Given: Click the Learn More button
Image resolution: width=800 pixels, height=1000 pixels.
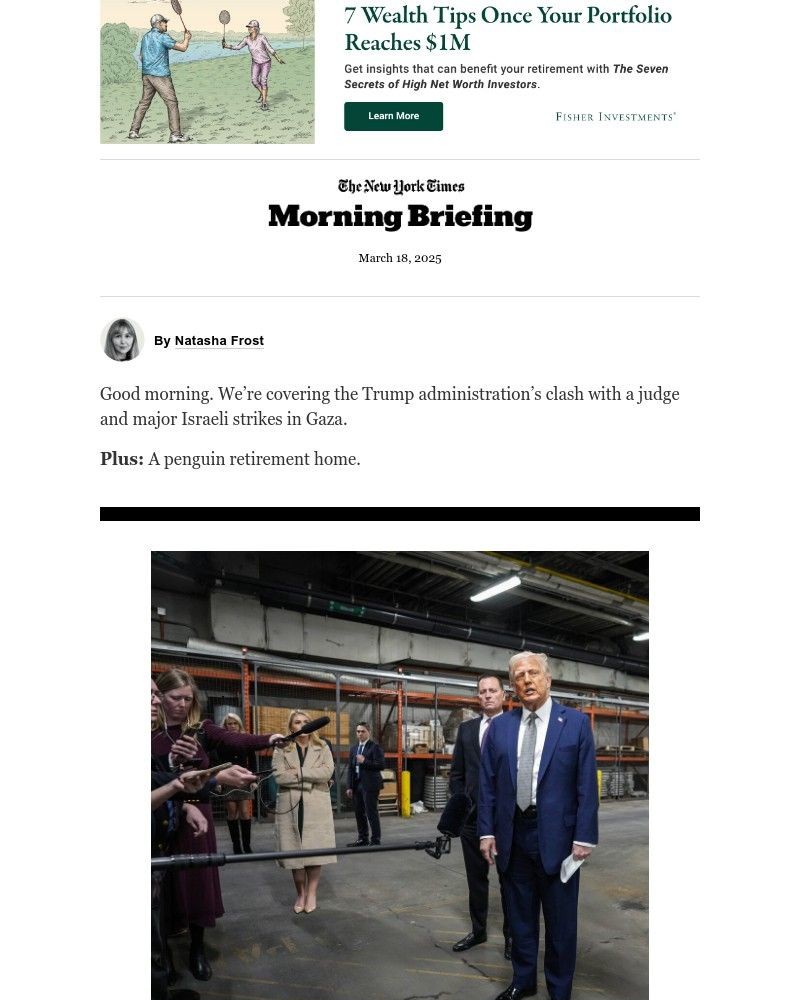Looking at the screenshot, I should point(393,116).
